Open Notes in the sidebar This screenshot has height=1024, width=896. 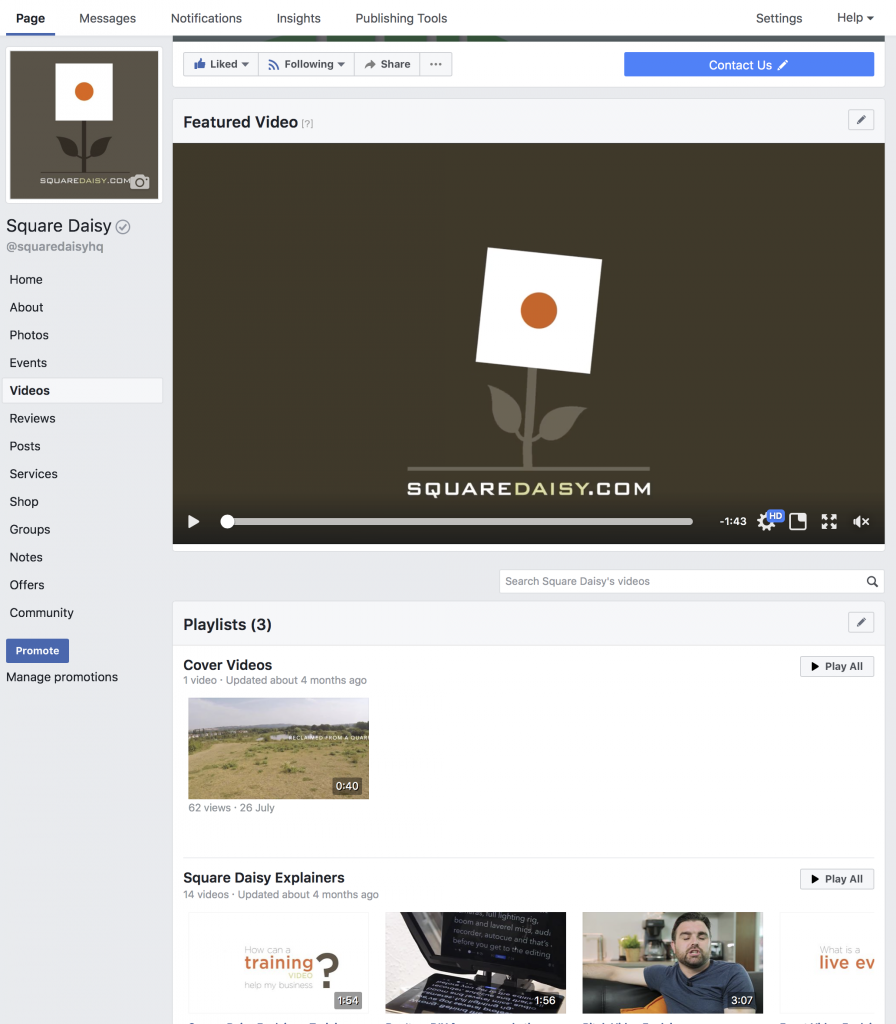pos(26,557)
